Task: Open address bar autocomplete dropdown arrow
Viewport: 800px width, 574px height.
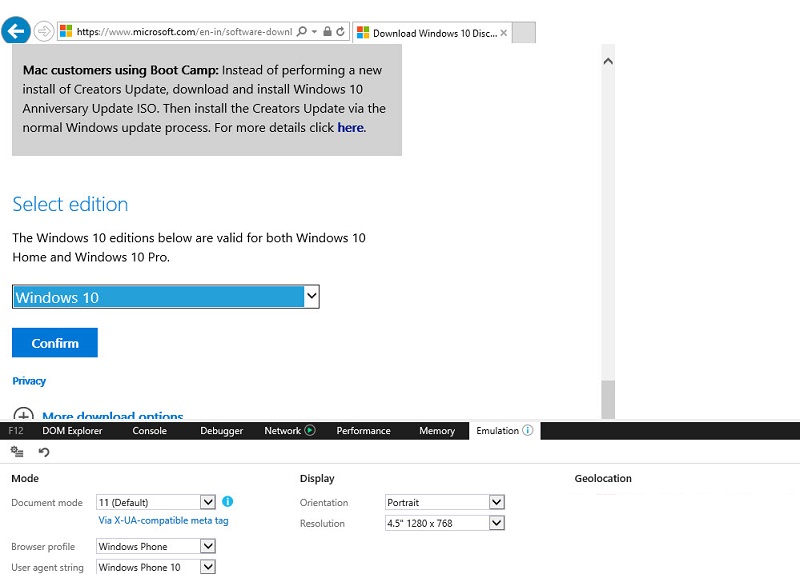Action: tap(314, 32)
